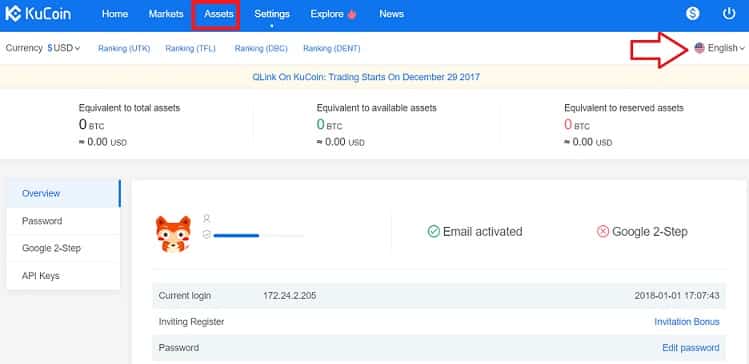Viewport: 749px width, 364px height.
Task: Click the green available 0 BTC value
Action: coord(329,125)
